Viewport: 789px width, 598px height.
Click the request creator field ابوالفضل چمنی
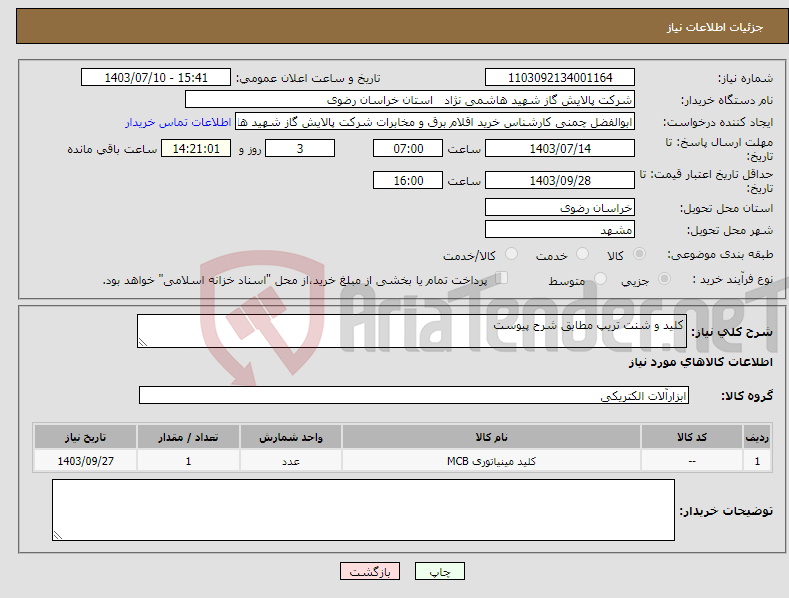point(435,121)
